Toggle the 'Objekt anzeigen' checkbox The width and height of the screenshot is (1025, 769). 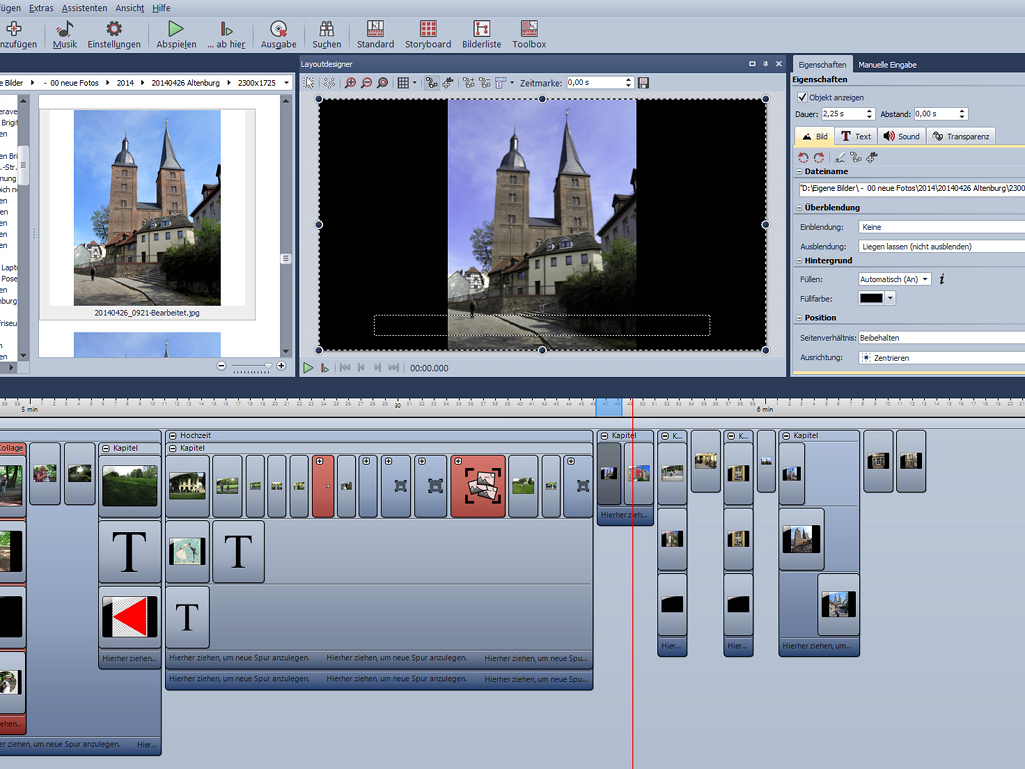pos(802,98)
